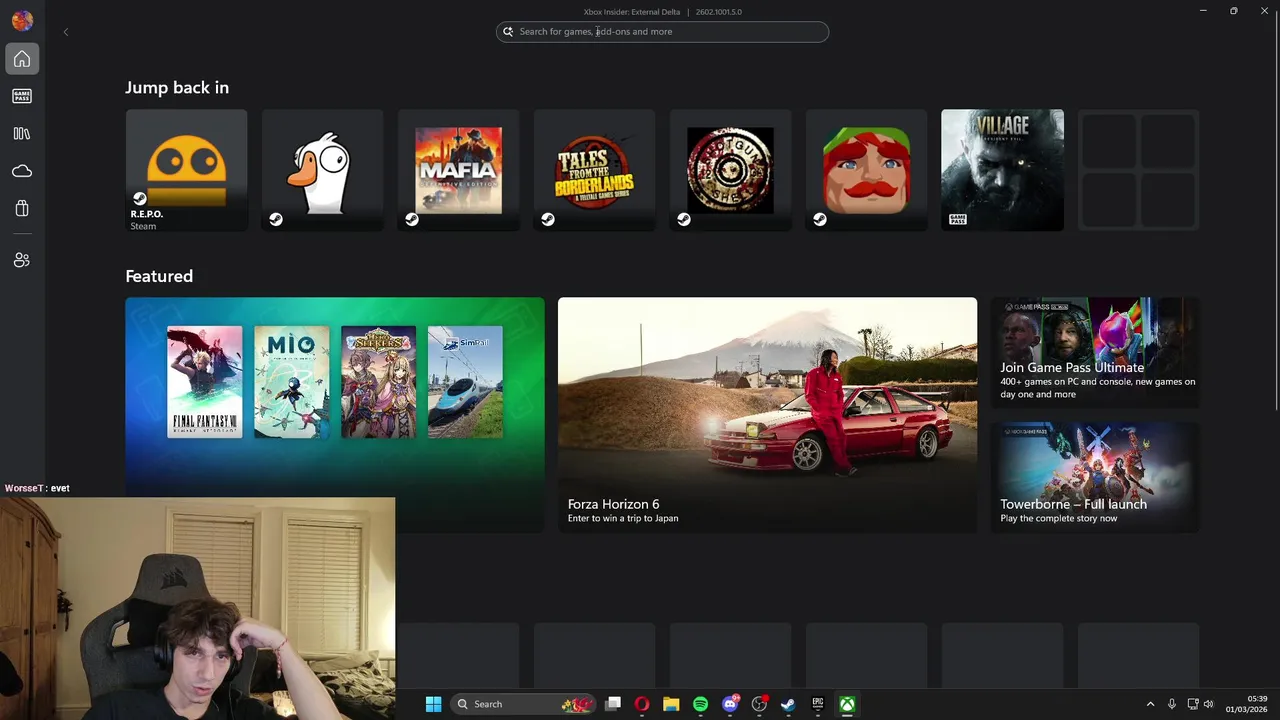This screenshot has height=720, width=1280.
Task: Click the Xbox Insider External Delta label
Action: [x=632, y=12]
